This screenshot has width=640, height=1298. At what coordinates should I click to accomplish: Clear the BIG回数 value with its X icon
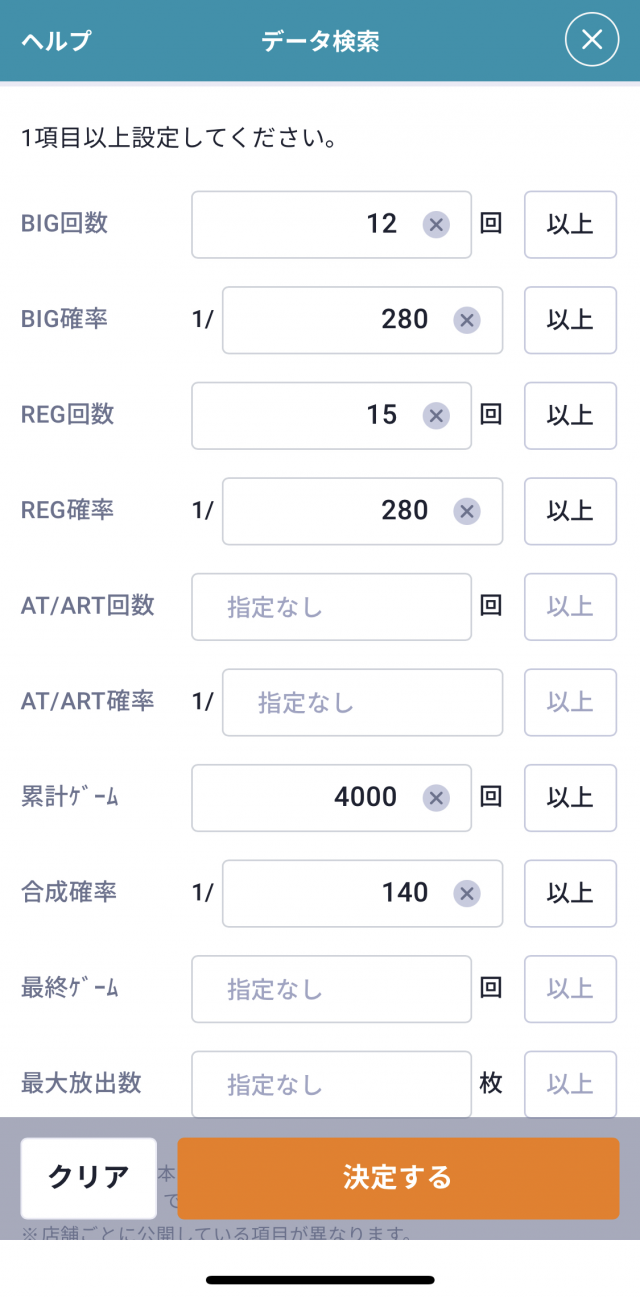[x=435, y=224]
